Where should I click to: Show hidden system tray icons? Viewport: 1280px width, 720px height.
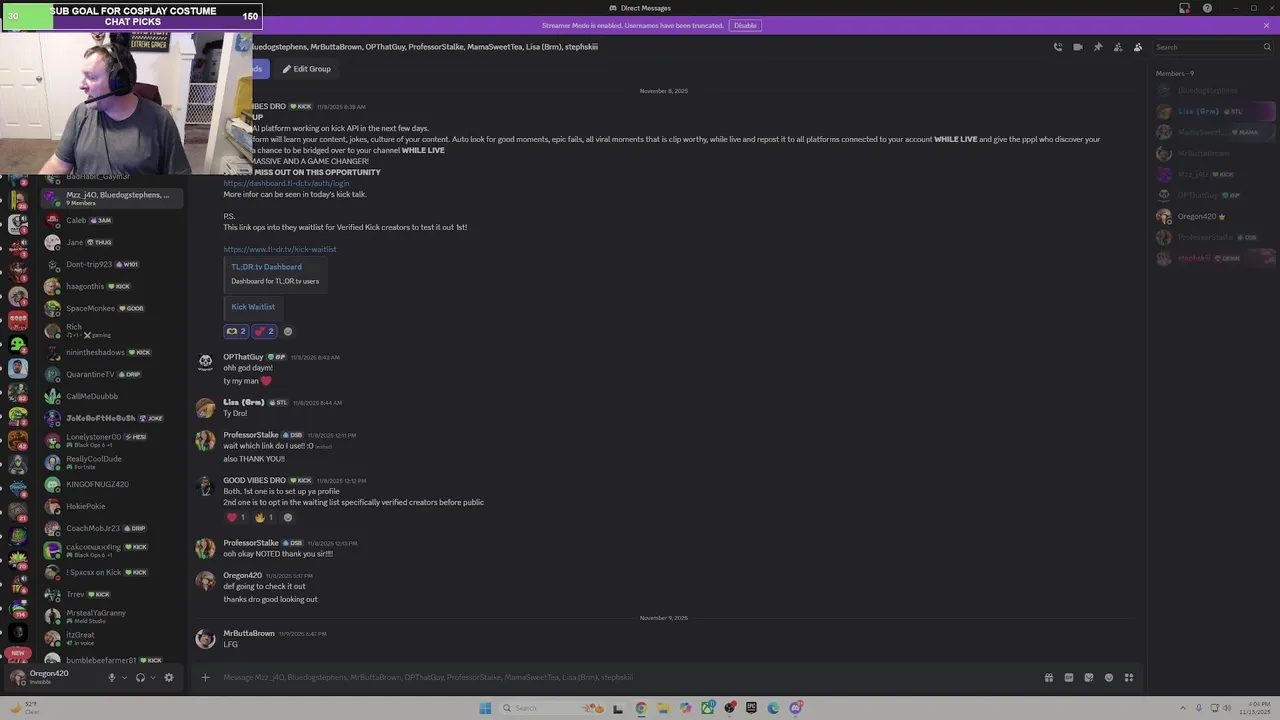[x=1184, y=708]
